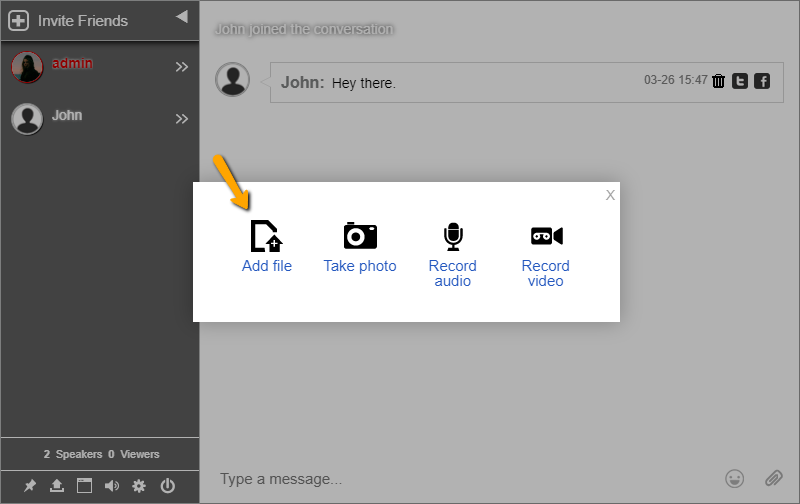This screenshot has height=504, width=800.
Task: Open the emoji smiley picker
Action: (735, 479)
